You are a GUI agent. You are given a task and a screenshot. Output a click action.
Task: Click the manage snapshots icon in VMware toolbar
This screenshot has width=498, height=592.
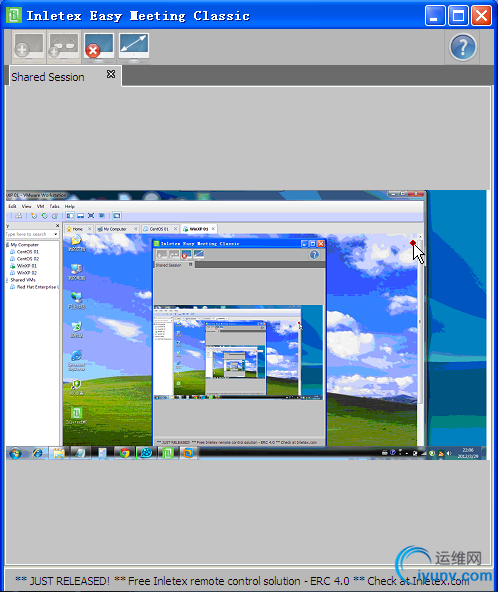[55, 216]
